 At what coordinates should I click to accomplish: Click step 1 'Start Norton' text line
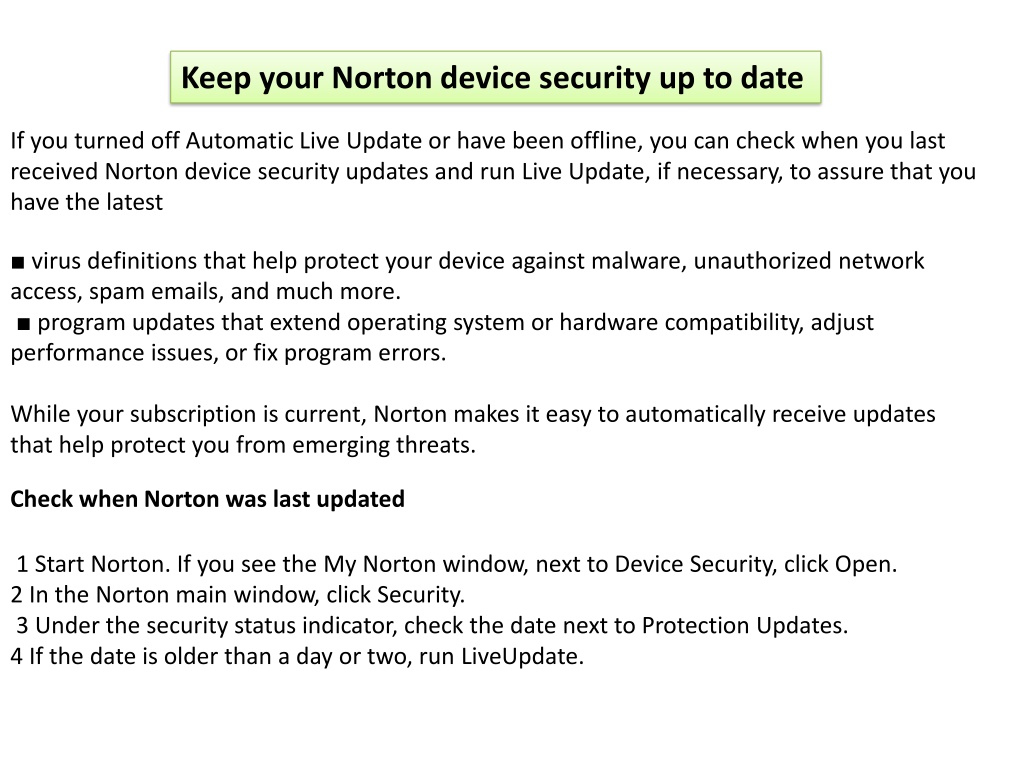coord(456,564)
